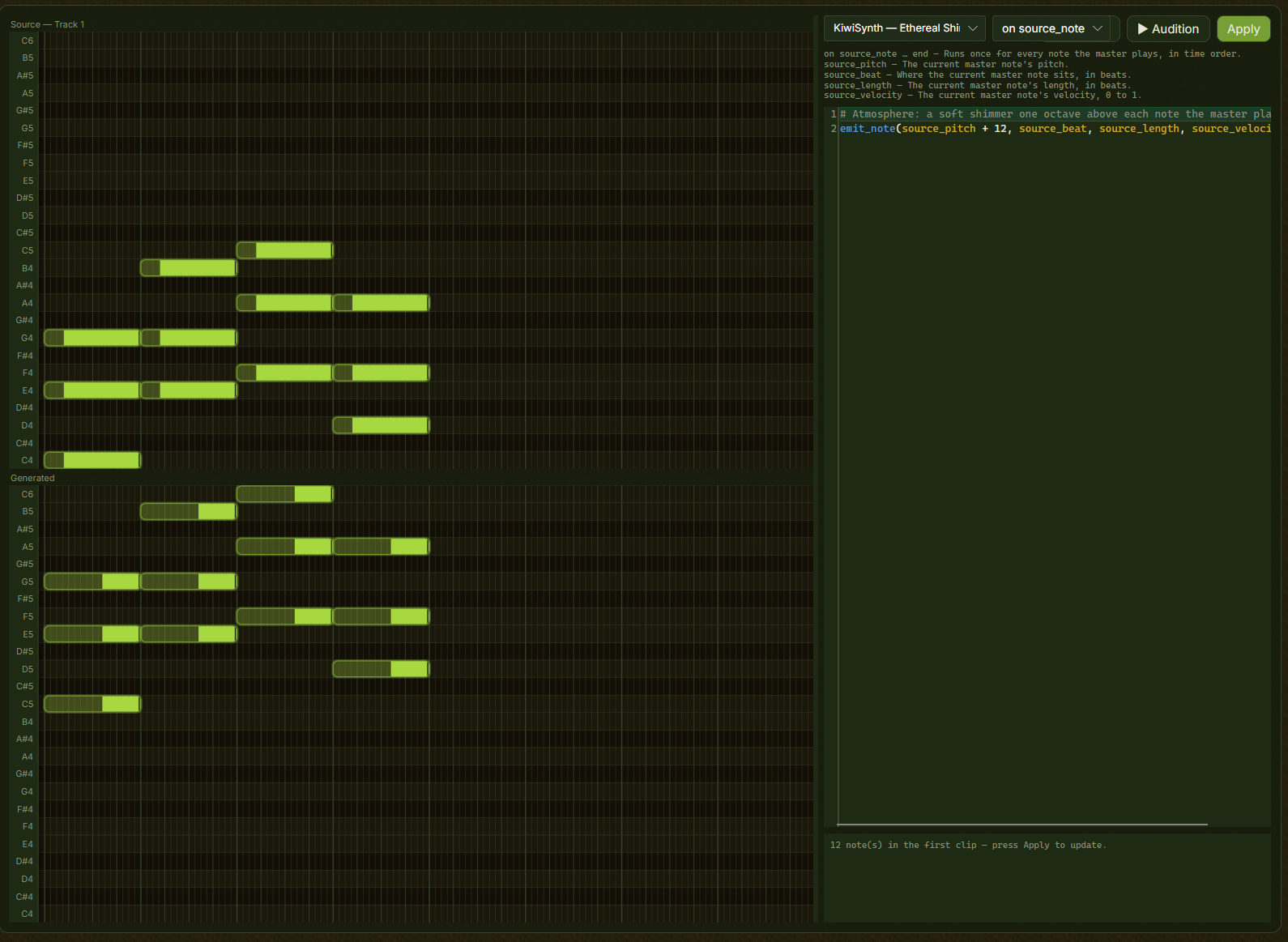Screen dimensions: 1288x942
Task: Click the C4 key label in Generated clip
Action: (28, 914)
